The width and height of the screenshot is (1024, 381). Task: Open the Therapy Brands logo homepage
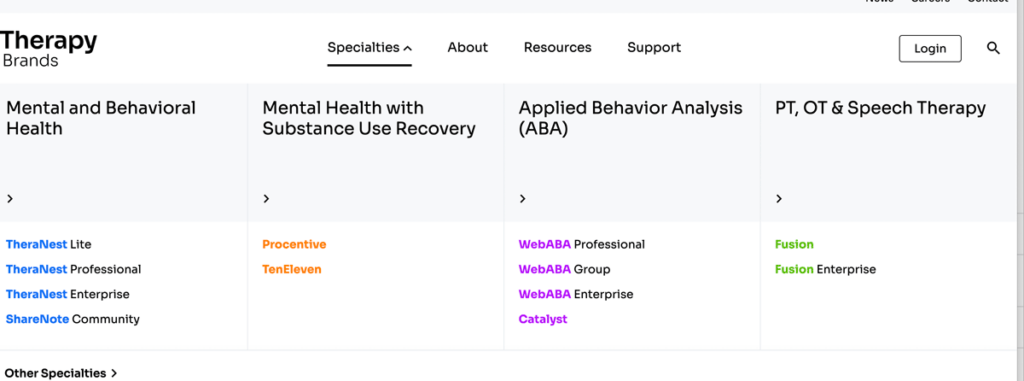pyautogui.click(x=49, y=49)
